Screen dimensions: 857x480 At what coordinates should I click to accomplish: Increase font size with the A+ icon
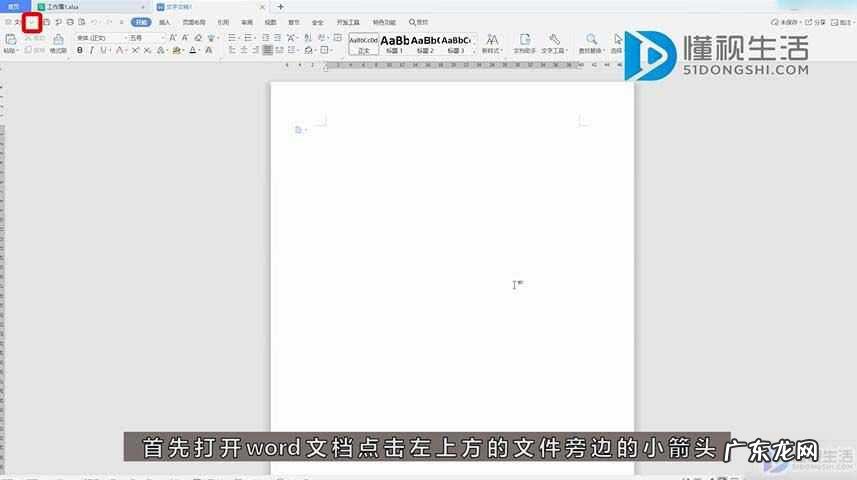click(x=173, y=38)
